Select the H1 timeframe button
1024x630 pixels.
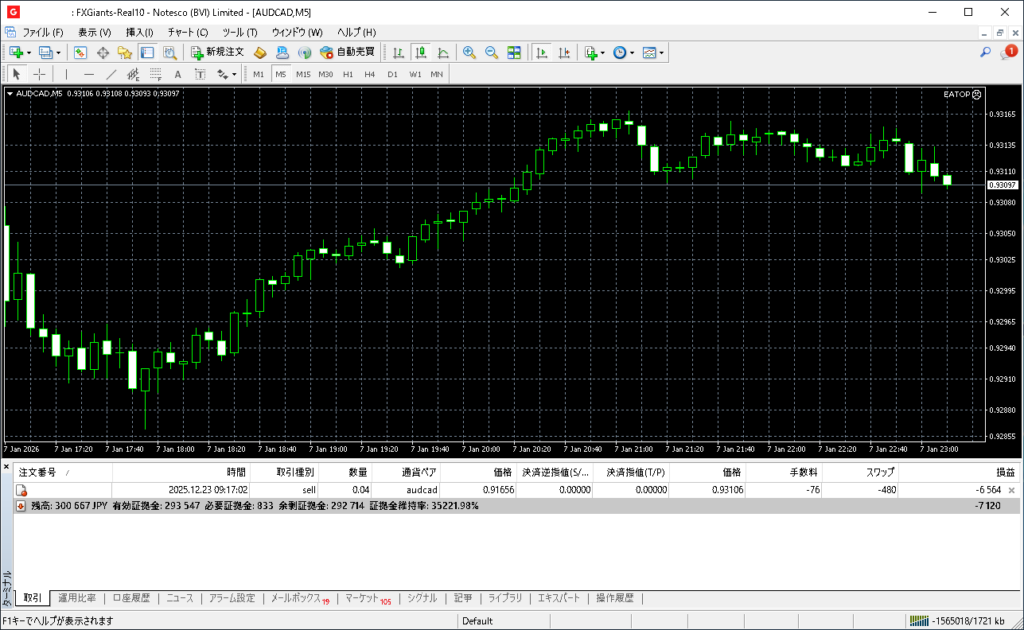click(348, 74)
